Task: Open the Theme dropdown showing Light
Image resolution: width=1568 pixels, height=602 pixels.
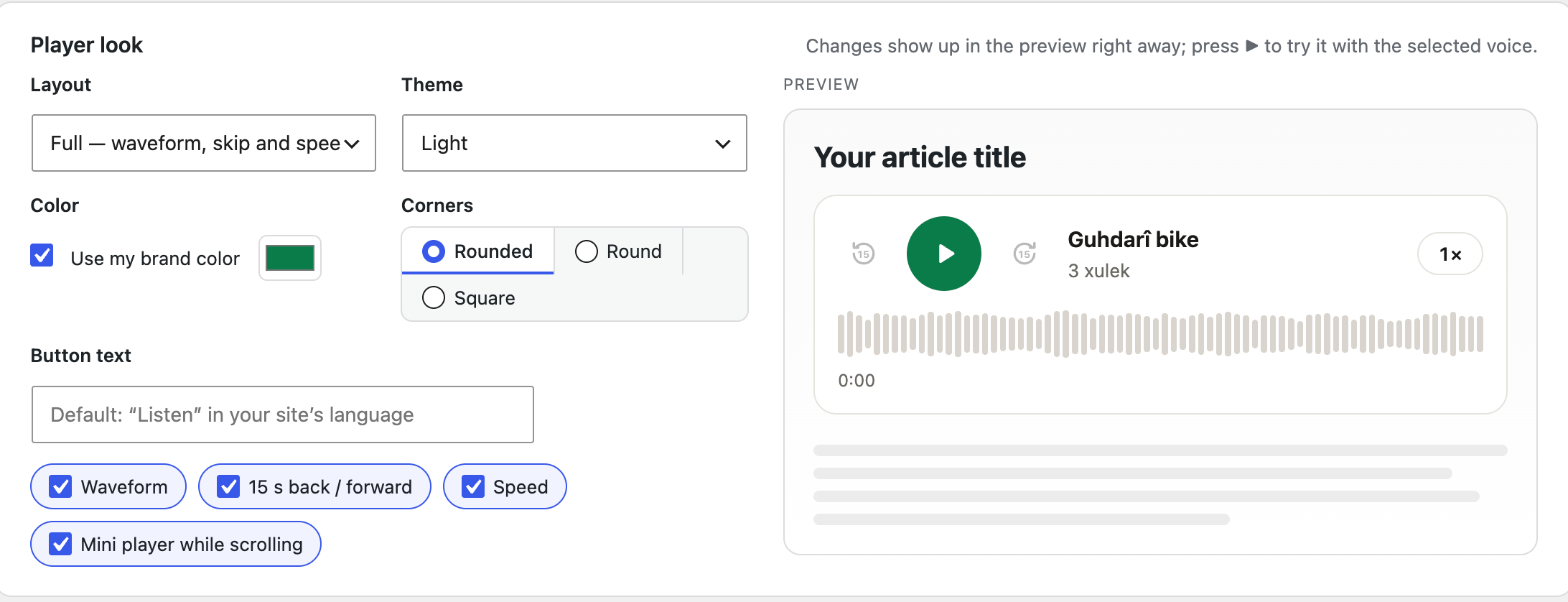Action: coord(574,143)
